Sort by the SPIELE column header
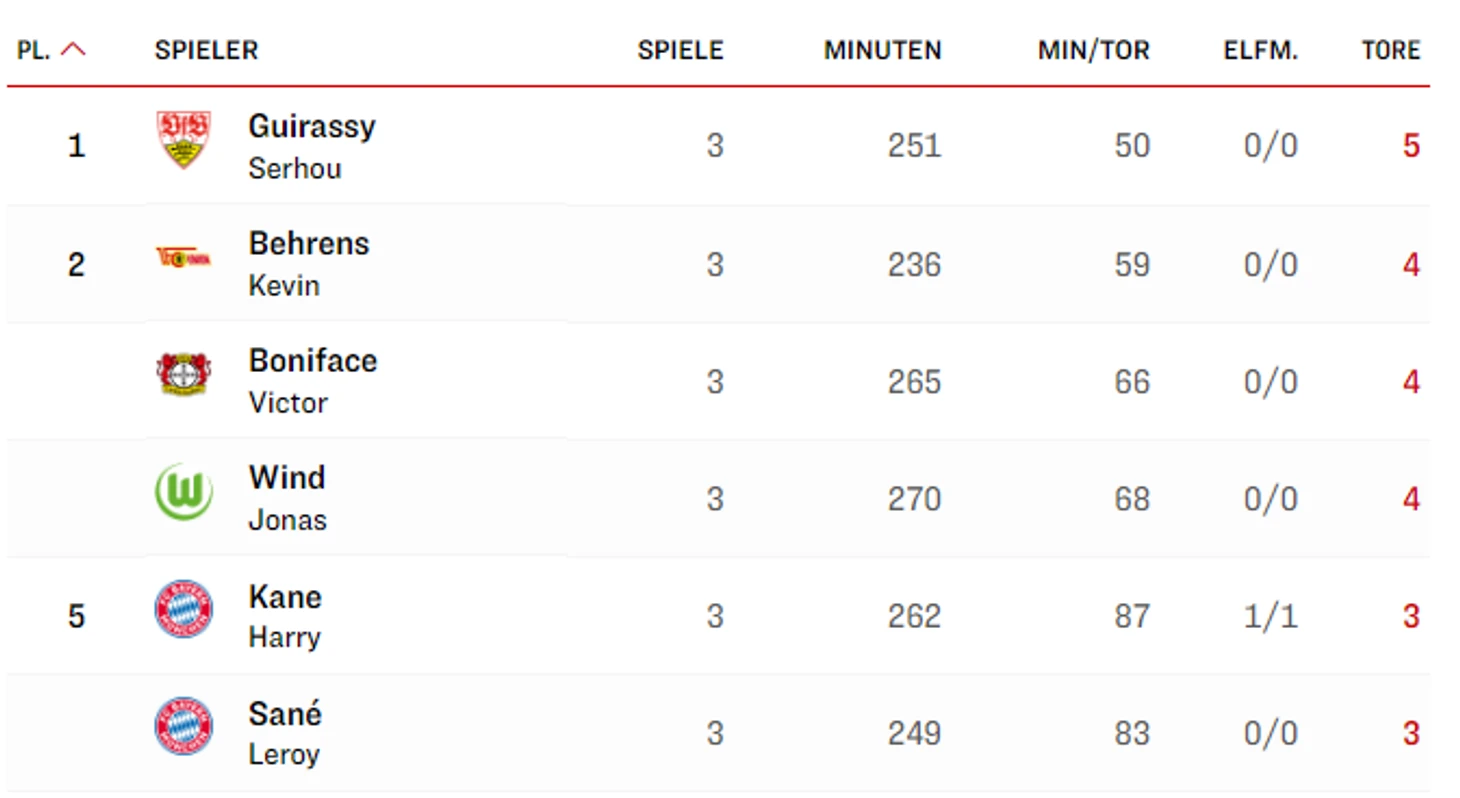This screenshot has width=1460, height=798. click(680, 50)
